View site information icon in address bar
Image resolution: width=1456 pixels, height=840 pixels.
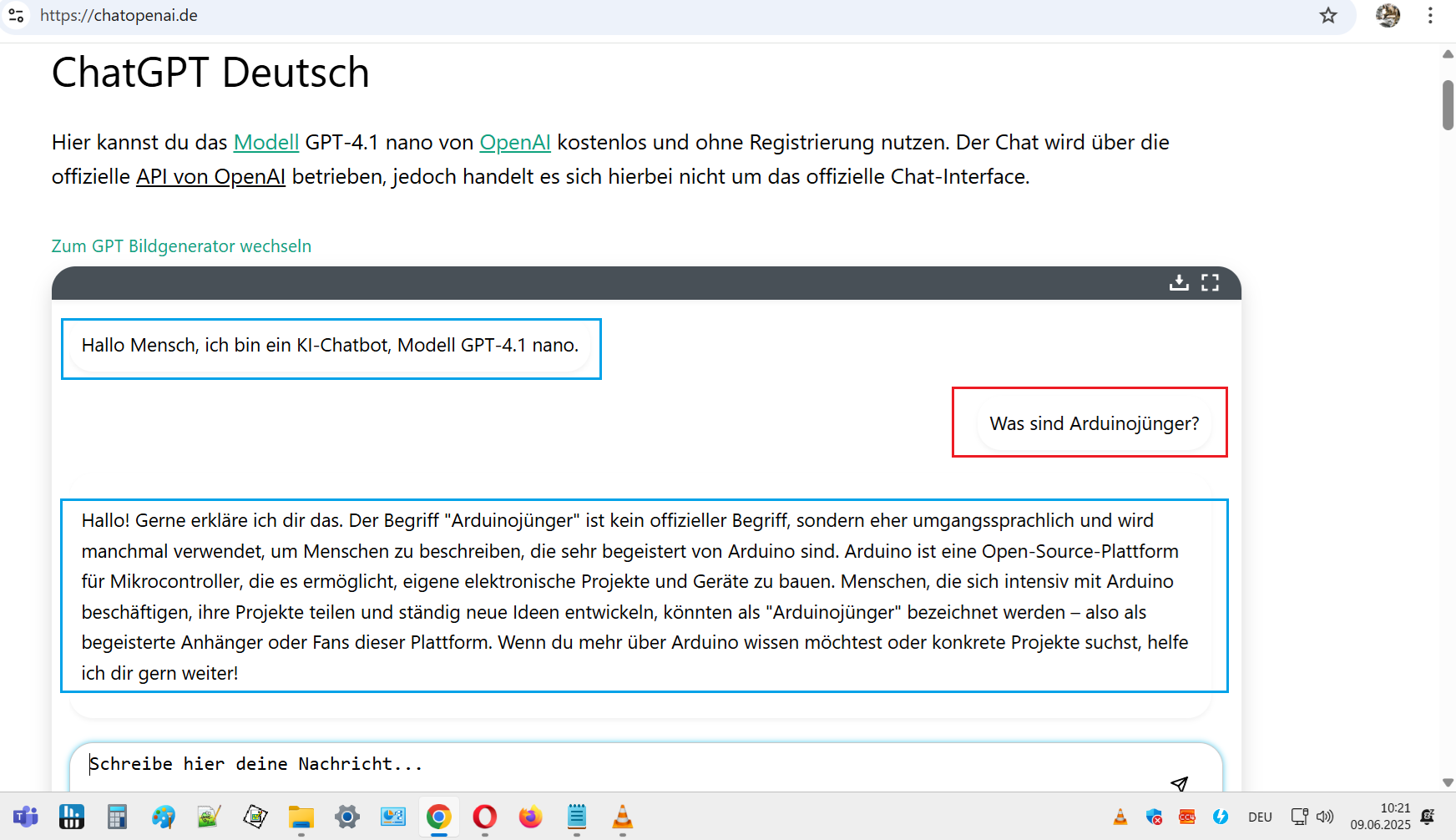click(16, 16)
